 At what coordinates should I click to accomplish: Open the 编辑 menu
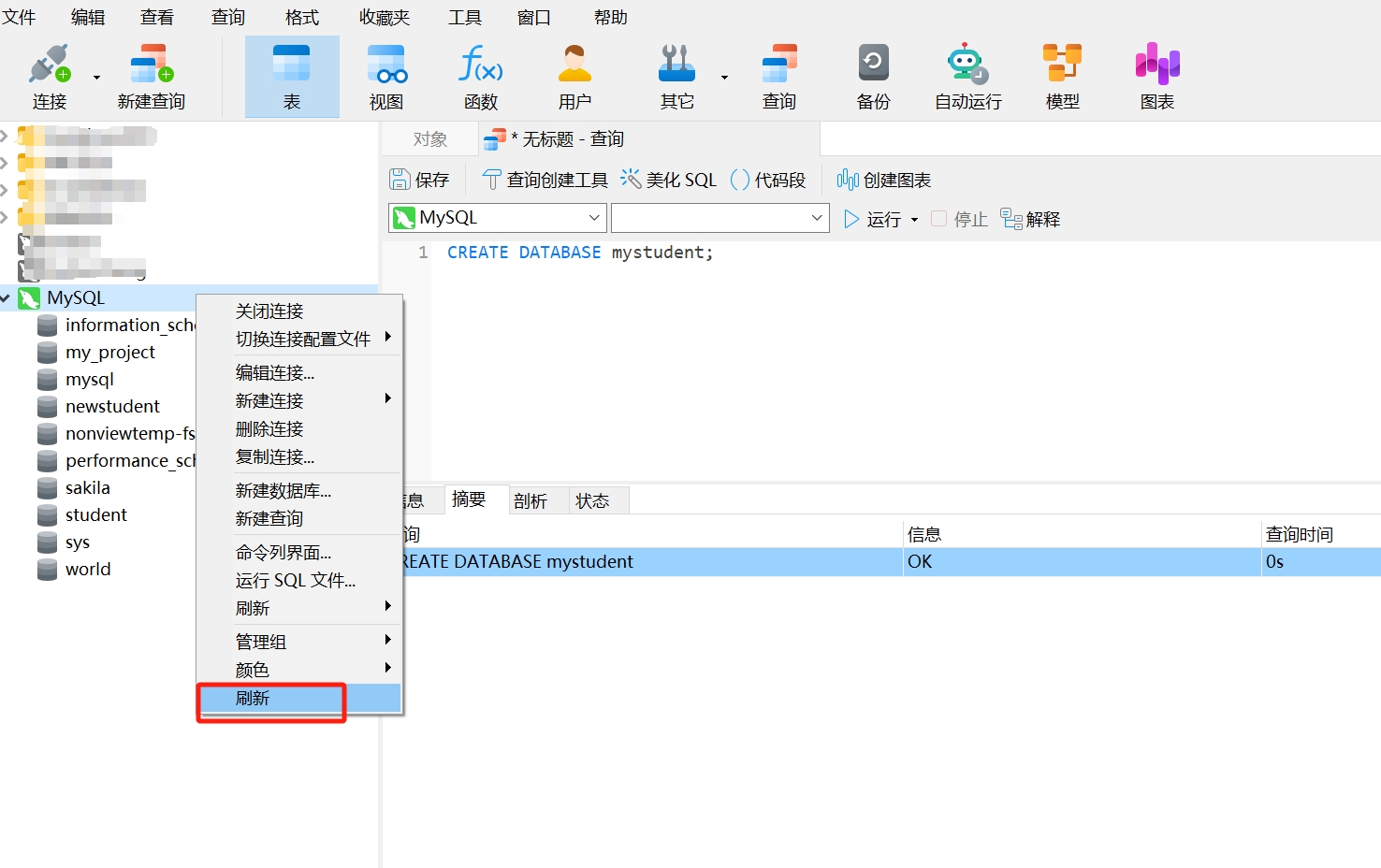pyautogui.click(x=88, y=17)
